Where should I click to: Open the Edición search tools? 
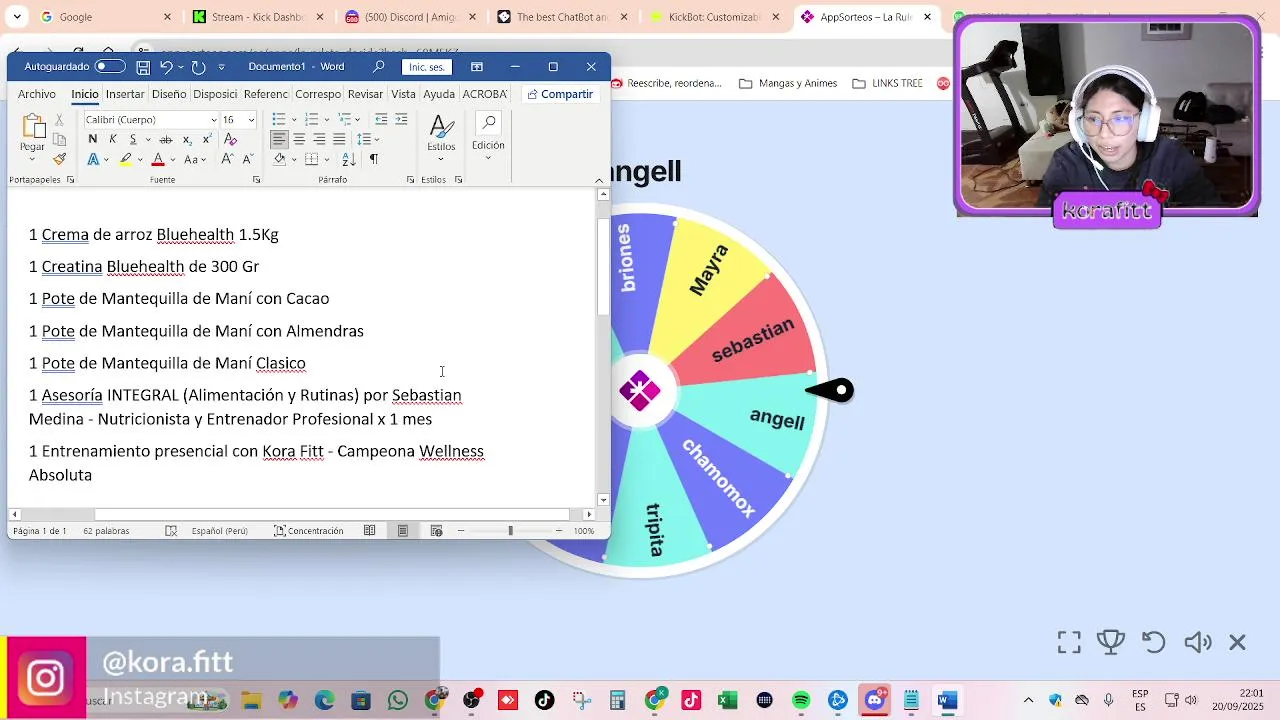pyautogui.click(x=488, y=137)
